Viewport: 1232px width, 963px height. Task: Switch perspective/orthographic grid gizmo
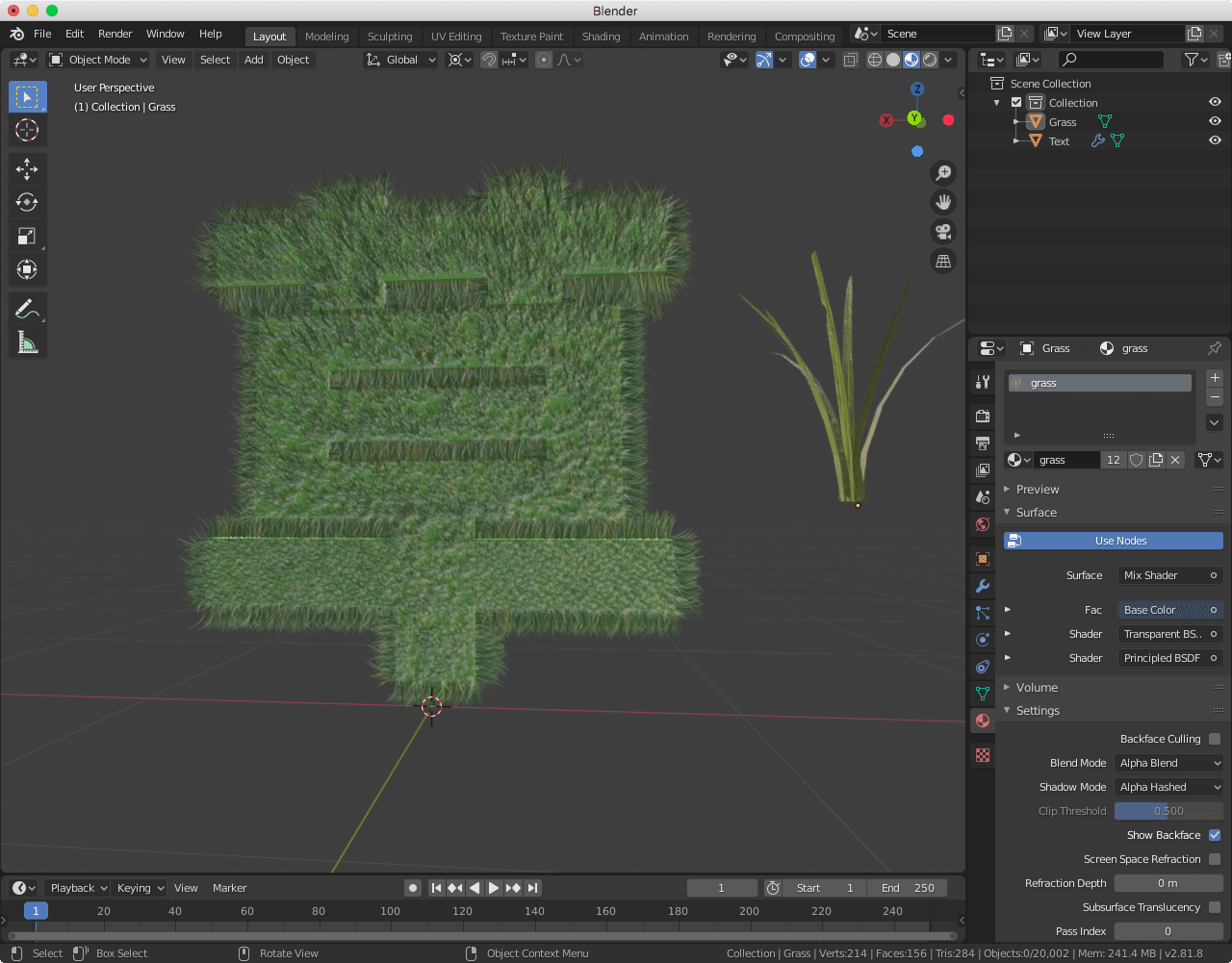click(x=943, y=262)
